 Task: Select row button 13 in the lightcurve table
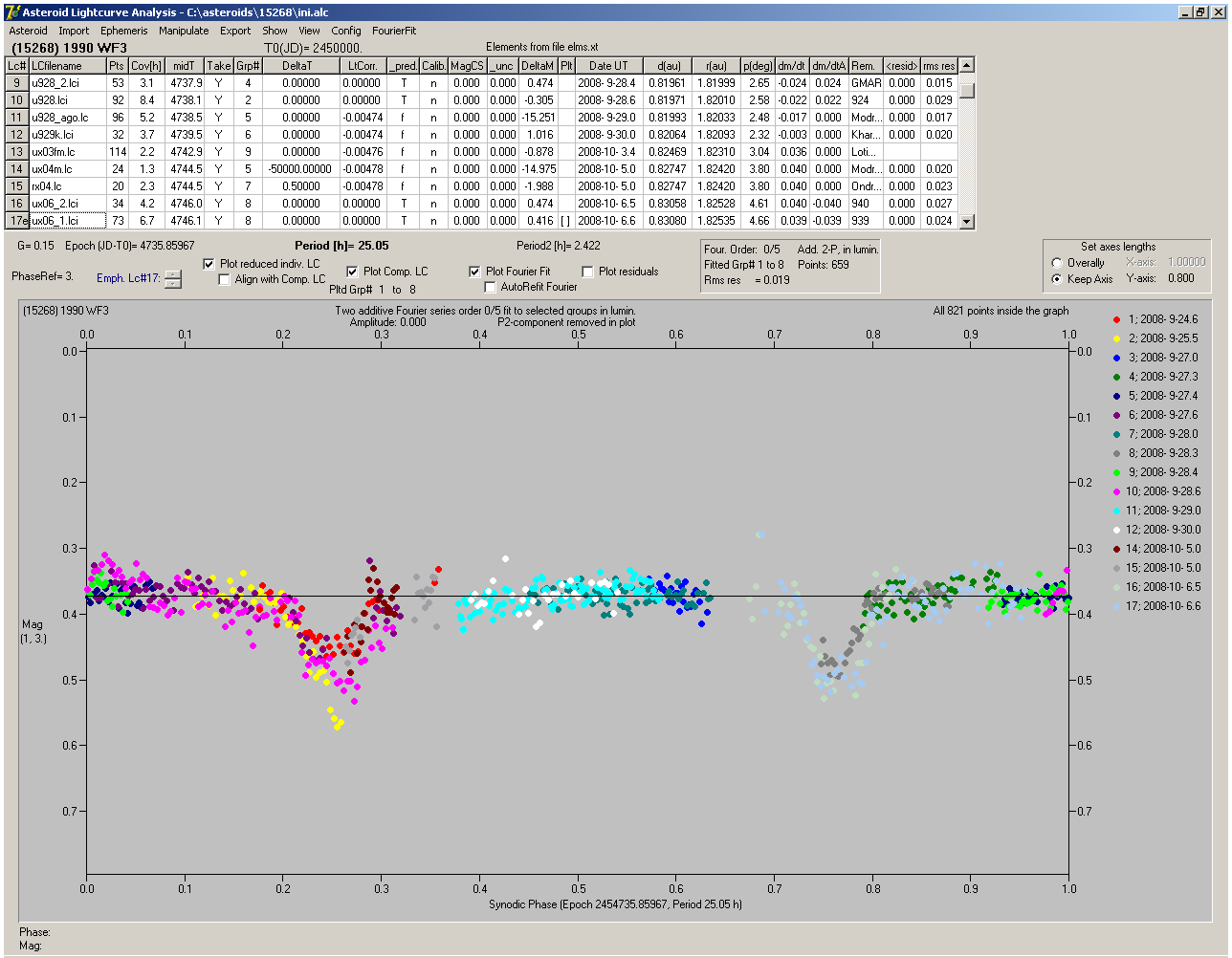point(17,152)
